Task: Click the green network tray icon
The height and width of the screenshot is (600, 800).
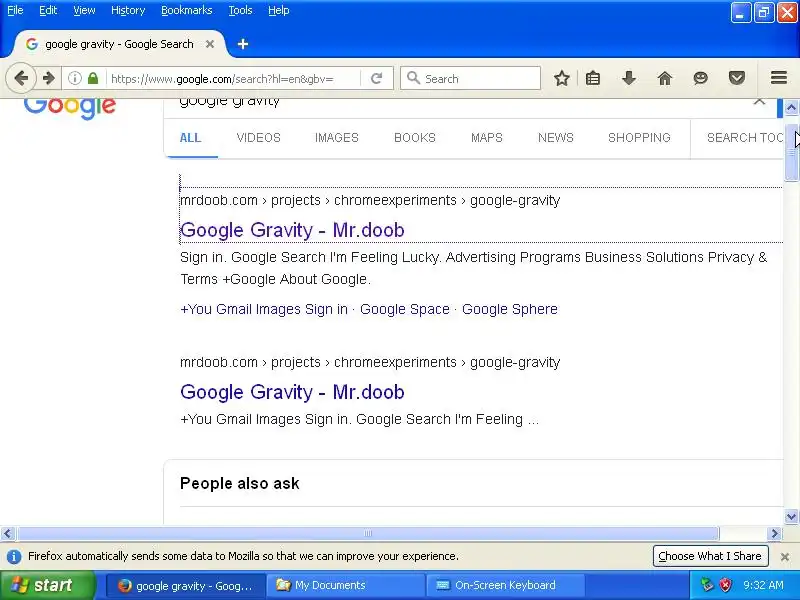Action: coord(707,585)
